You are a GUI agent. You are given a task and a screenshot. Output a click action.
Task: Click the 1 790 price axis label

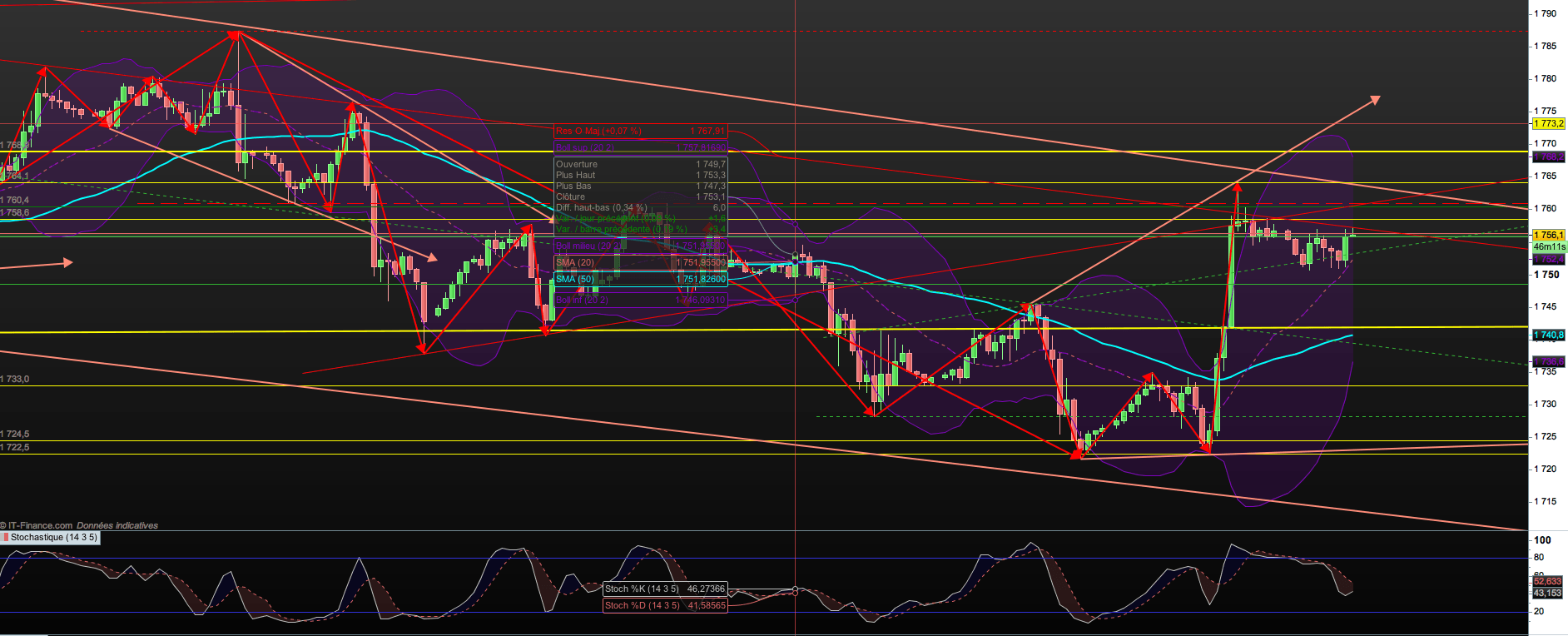tap(1546, 13)
